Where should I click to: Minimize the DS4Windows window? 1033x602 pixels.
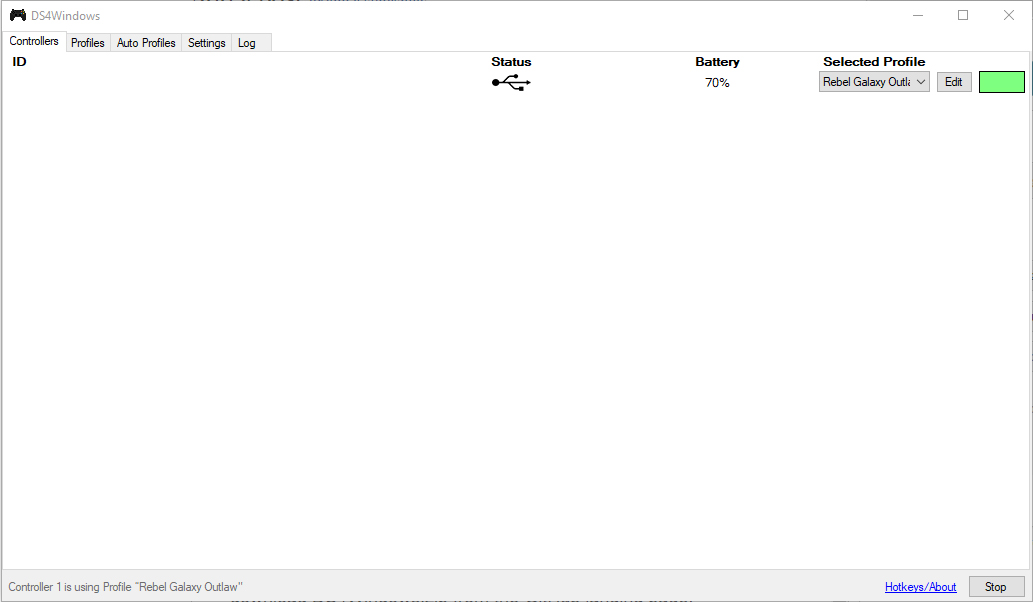917,15
